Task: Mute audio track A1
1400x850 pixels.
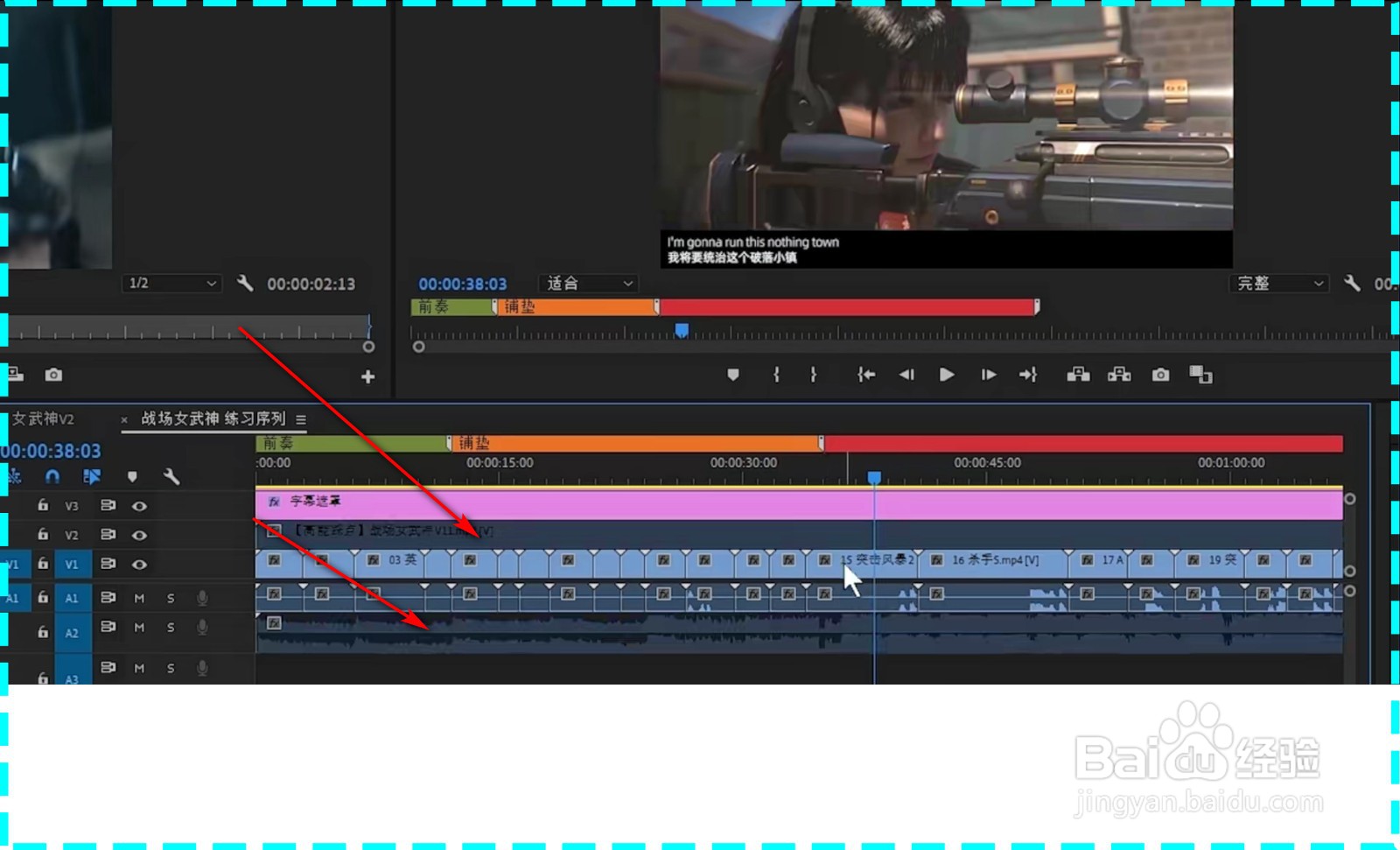Action: point(139,598)
